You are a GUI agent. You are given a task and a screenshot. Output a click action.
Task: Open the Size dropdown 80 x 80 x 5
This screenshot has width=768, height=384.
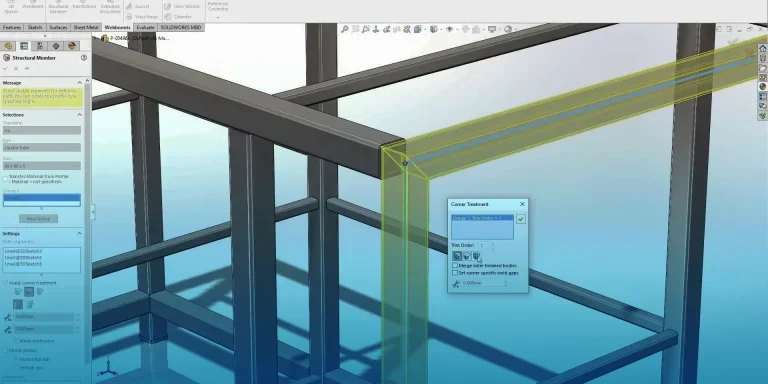point(42,166)
